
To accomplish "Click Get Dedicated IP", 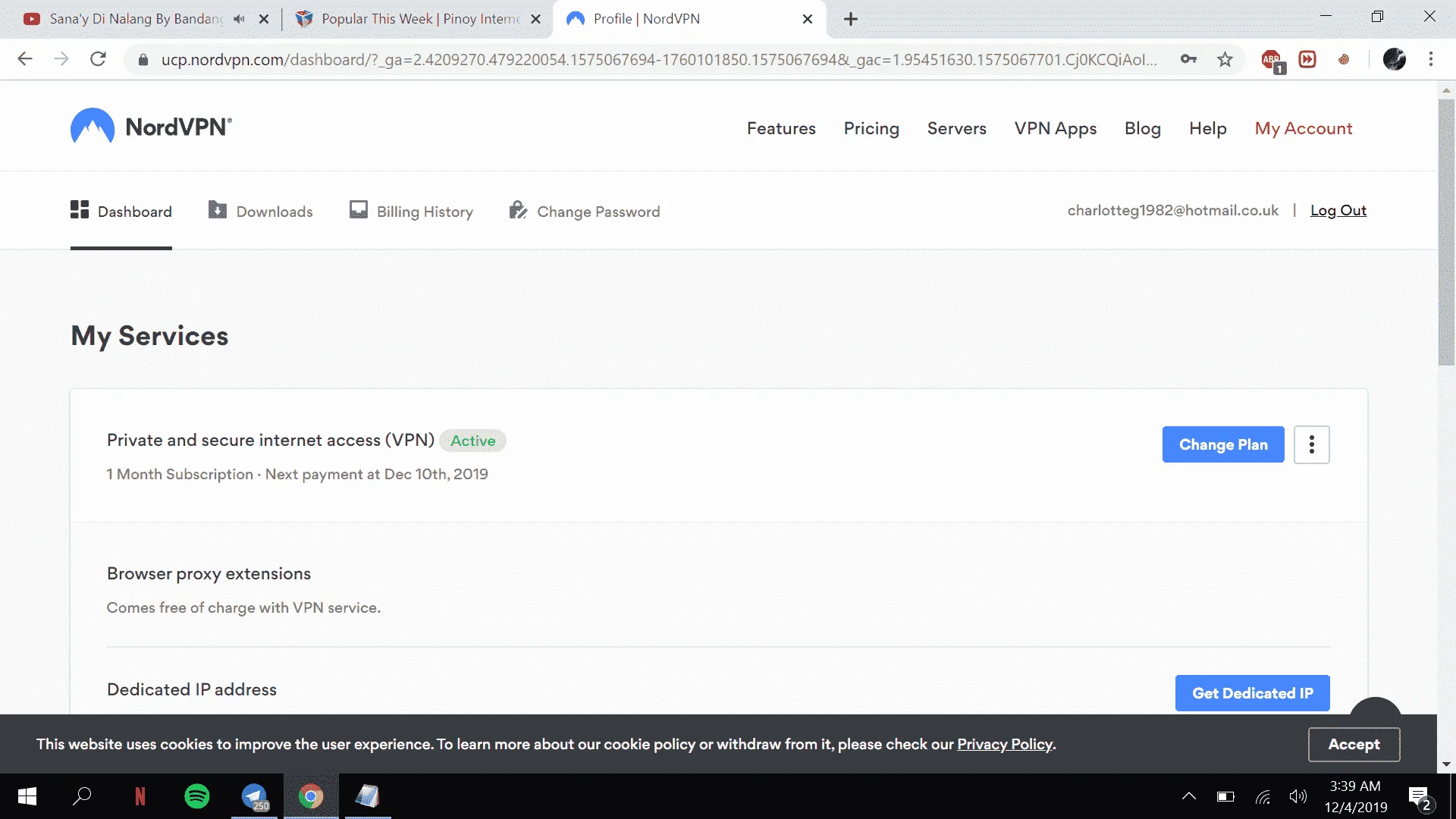I will (1253, 693).
